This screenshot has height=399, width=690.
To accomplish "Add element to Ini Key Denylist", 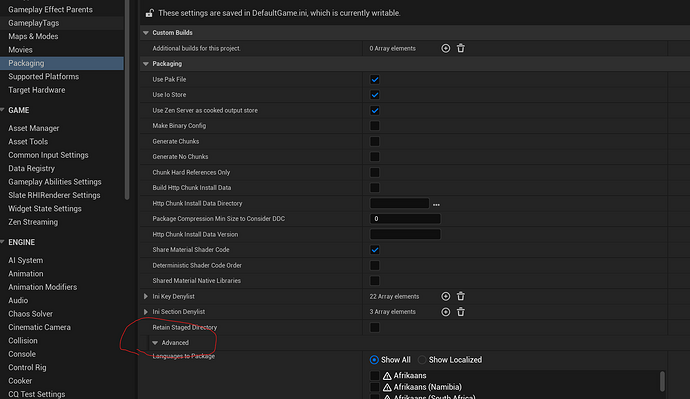I will (445, 297).
